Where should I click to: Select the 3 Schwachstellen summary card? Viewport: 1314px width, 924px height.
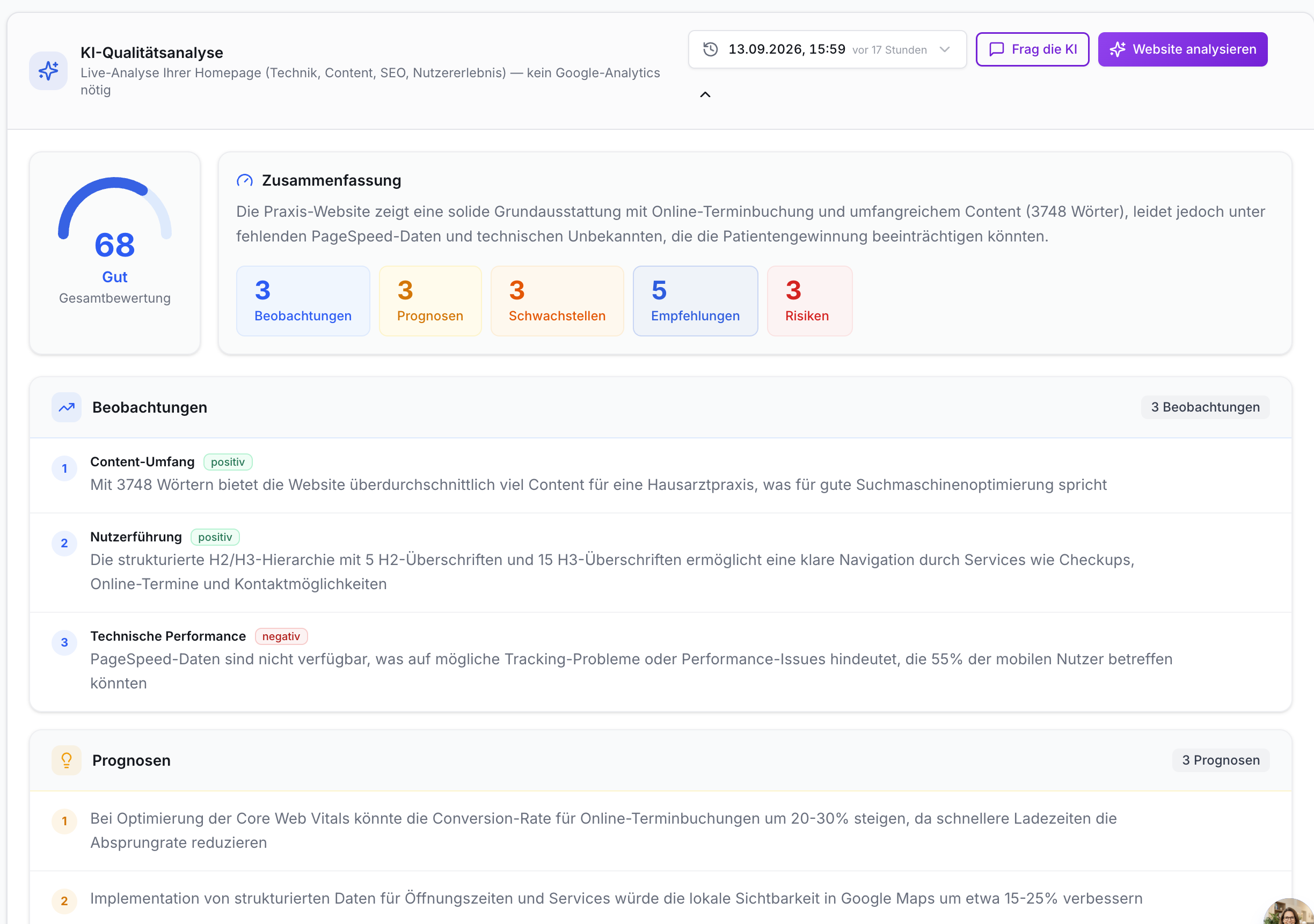tap(557, 301)
